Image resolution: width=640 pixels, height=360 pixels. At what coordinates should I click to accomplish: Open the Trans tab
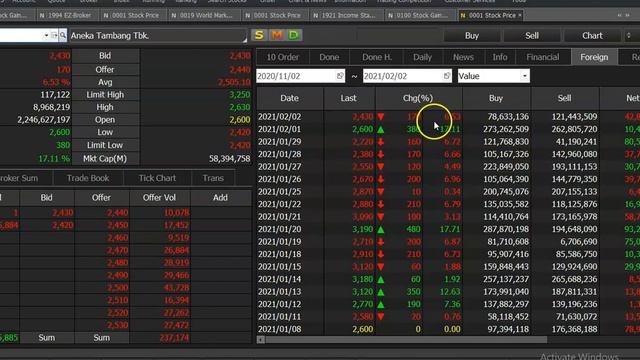[213, 178]
